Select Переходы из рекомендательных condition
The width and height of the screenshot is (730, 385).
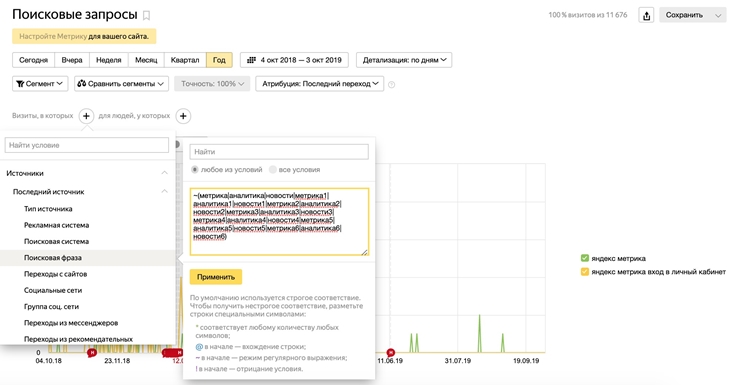click(78, 339)
